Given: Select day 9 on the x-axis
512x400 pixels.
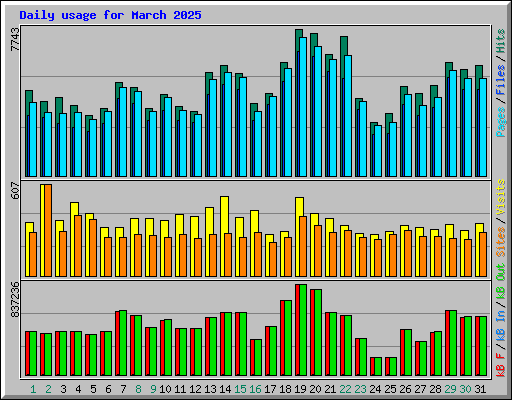Looking at the screenshot, I should (x=153, y=389).
